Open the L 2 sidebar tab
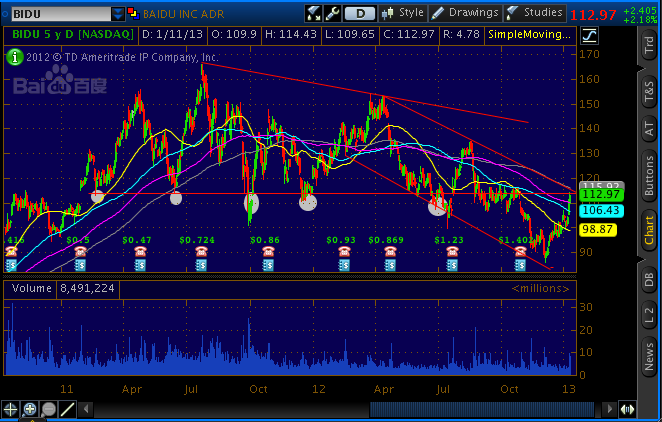Screen dimensions: 662x422 [x=649, y=315]
